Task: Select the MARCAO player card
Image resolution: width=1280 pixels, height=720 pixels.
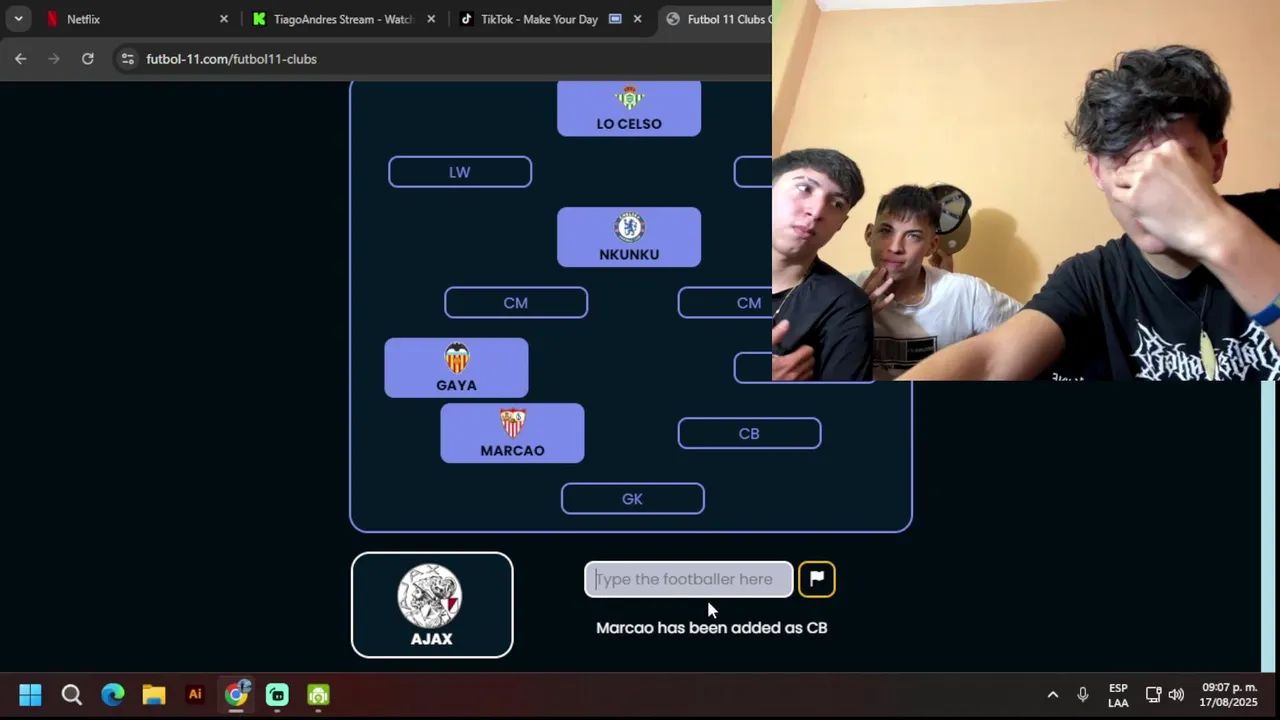Action: (512, 433)
